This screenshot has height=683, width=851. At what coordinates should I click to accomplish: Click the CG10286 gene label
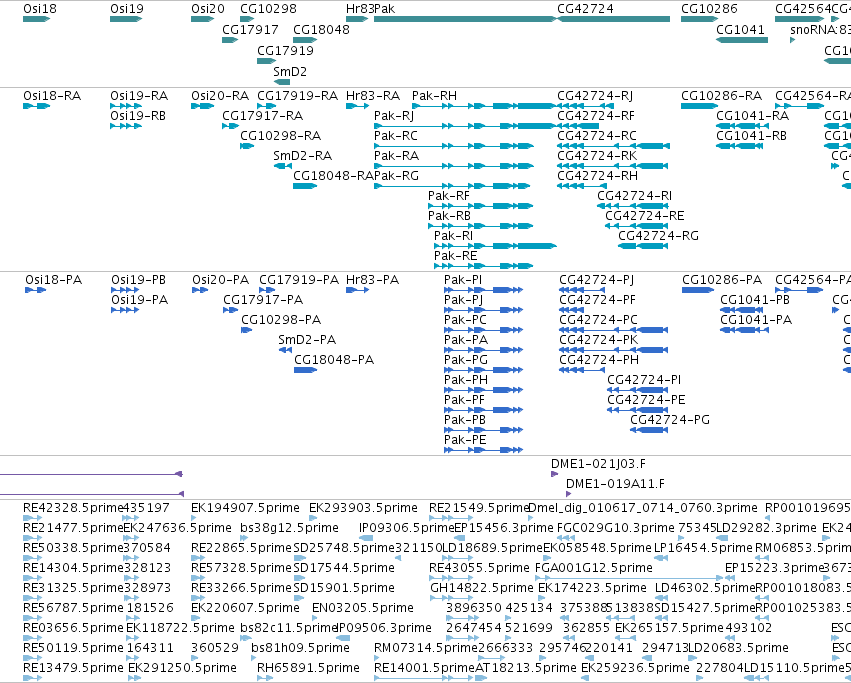[709, 9]
